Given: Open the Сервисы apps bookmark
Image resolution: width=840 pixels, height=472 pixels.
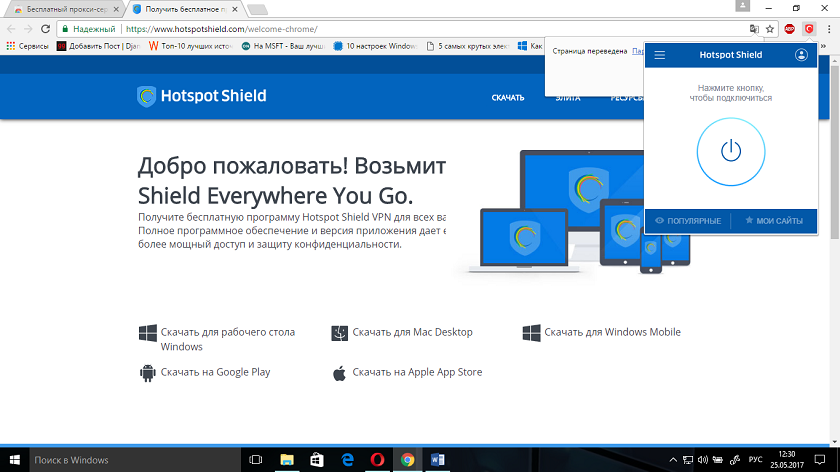Looking at the screenshot, I should coord(27,46).
